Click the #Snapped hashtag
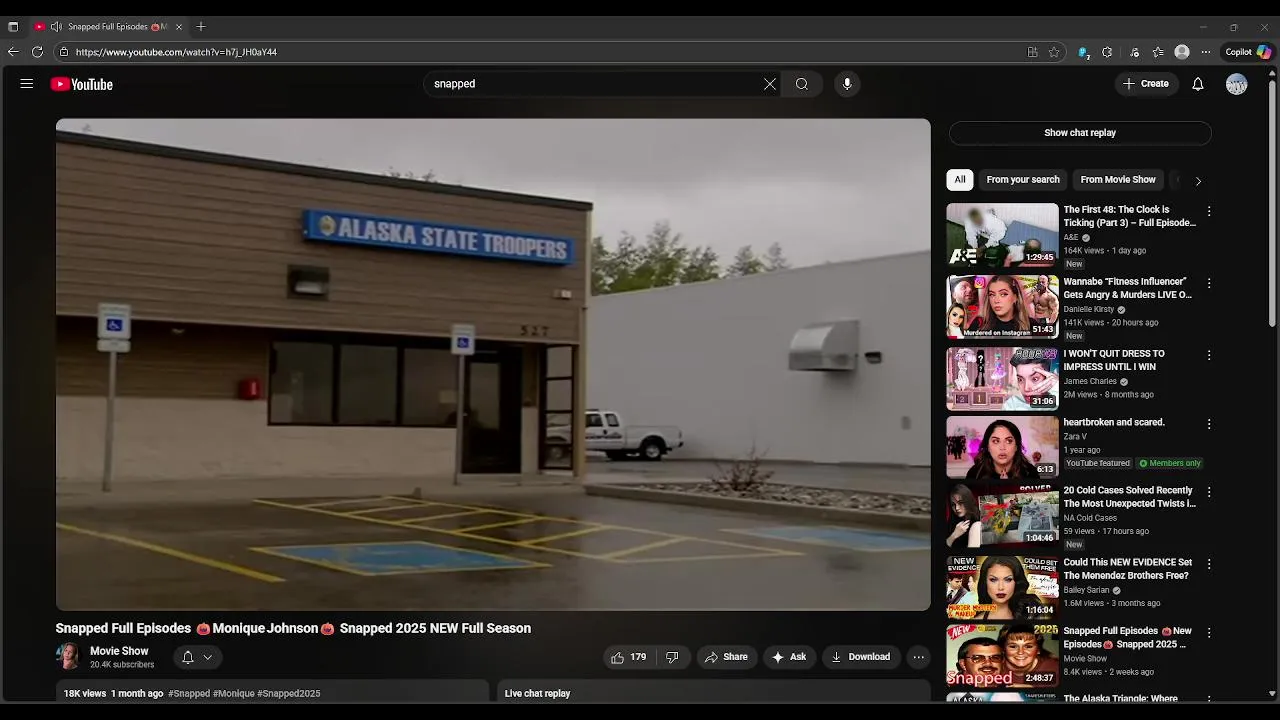The image size is (1280, 720). tap(189, 693)
